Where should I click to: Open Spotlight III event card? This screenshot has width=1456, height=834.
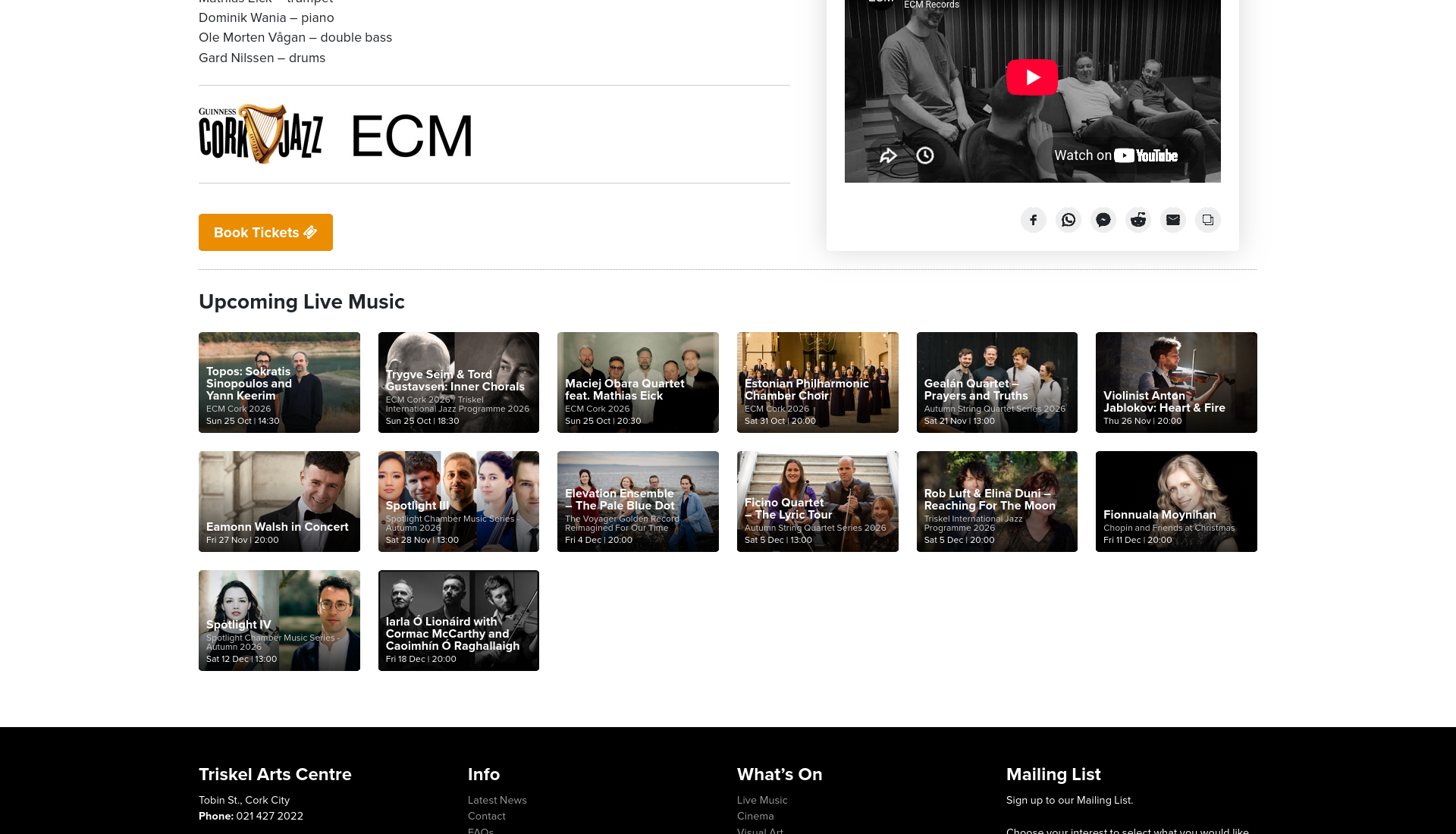pyautogui.click(x=459, y=501)
